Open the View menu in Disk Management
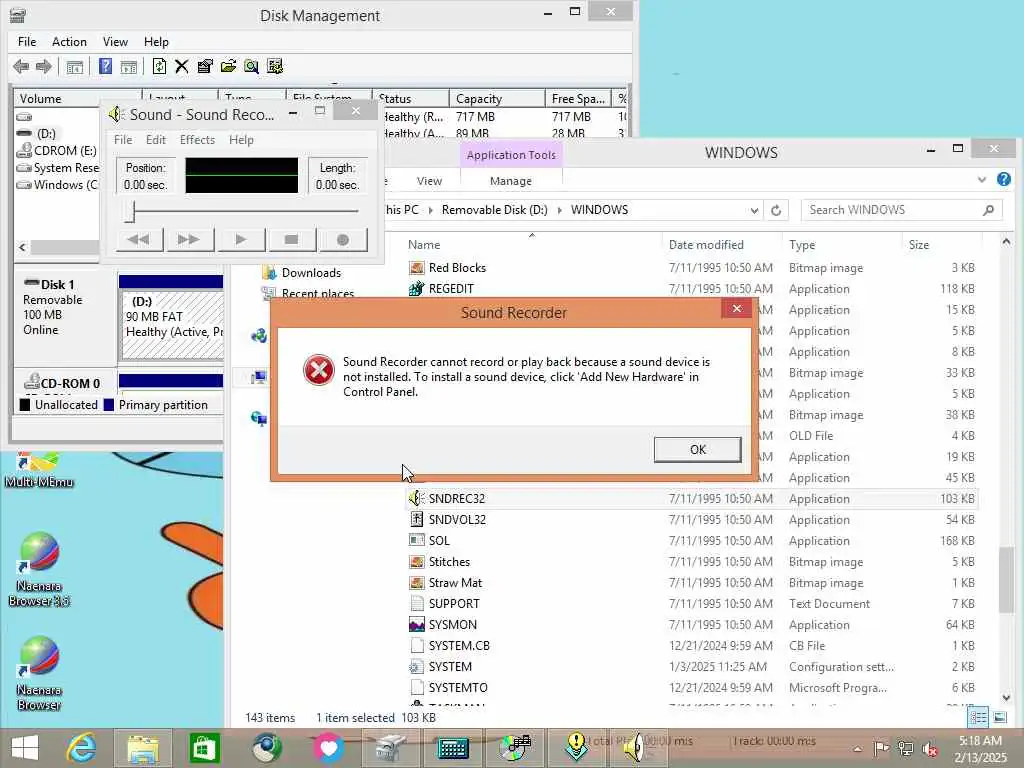Image resolution: width=1024 pixels, height=768 pixels. pos(115,42)
